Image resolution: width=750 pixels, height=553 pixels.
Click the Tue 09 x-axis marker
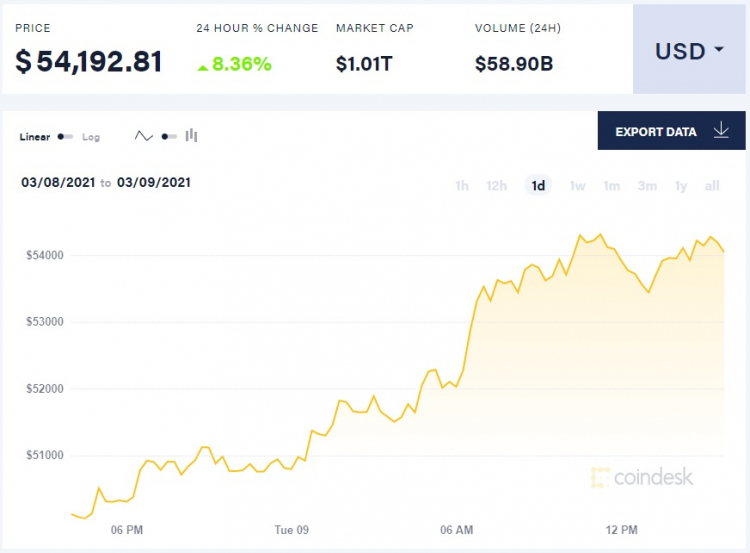click(x=291, y=529)
